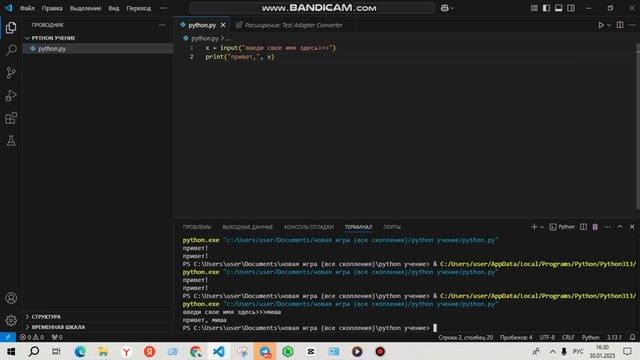
Task: Change end of line sequence CRLF
Action: click(568, 338)
